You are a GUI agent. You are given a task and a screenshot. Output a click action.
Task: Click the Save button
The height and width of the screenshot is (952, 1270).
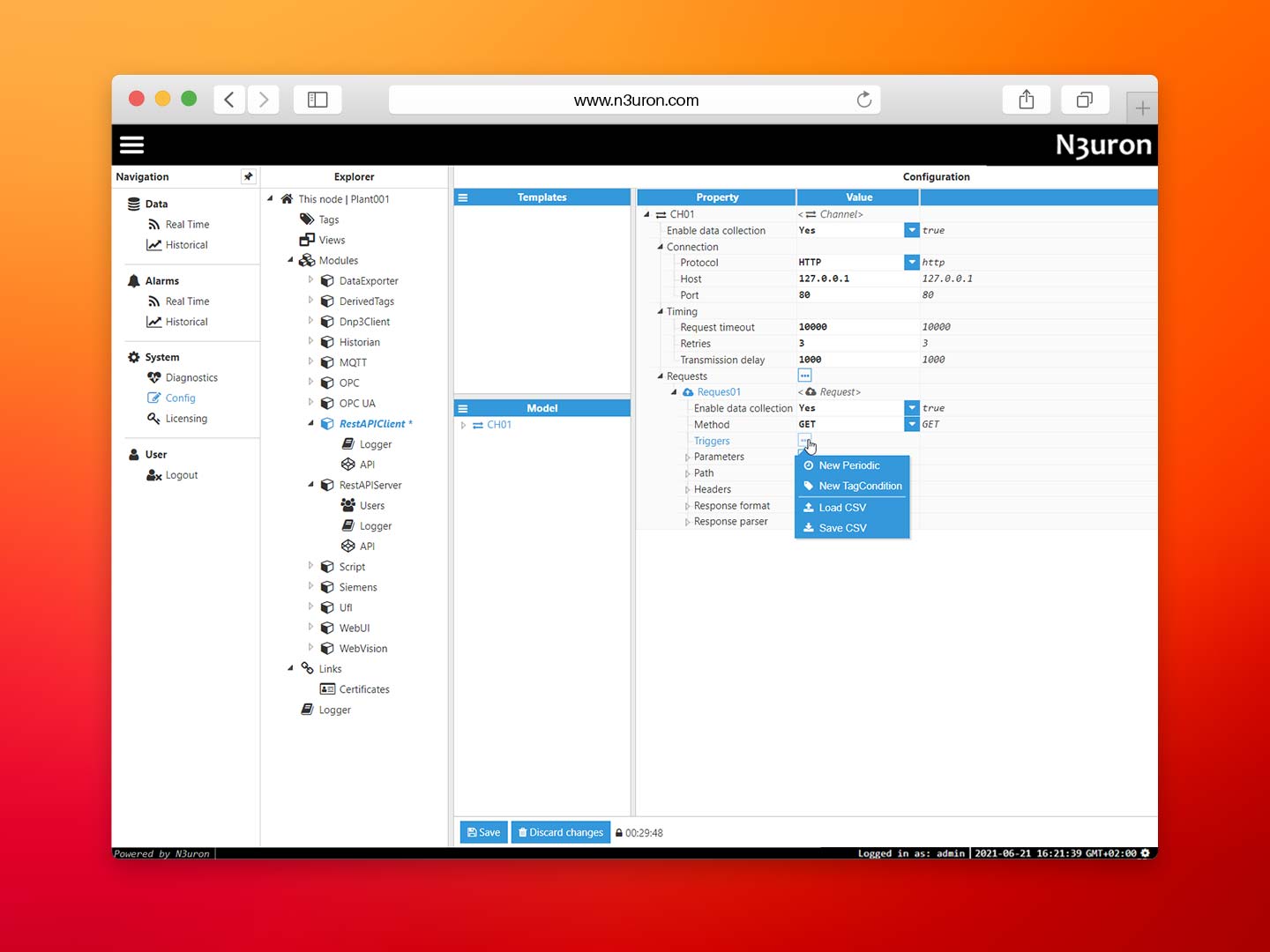coord(484,832)
